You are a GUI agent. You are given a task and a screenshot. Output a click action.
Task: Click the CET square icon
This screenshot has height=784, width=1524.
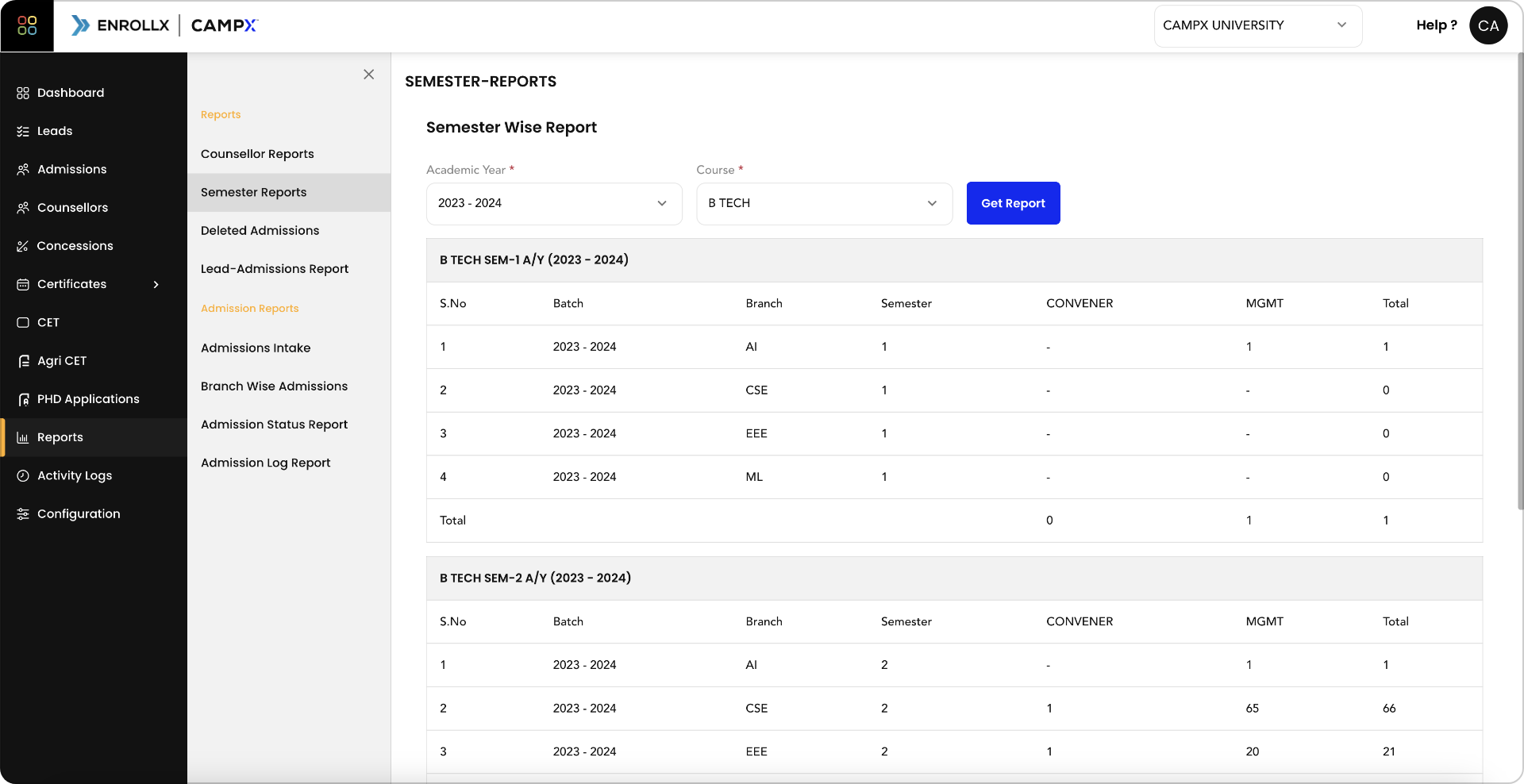[x=23, y=322]
